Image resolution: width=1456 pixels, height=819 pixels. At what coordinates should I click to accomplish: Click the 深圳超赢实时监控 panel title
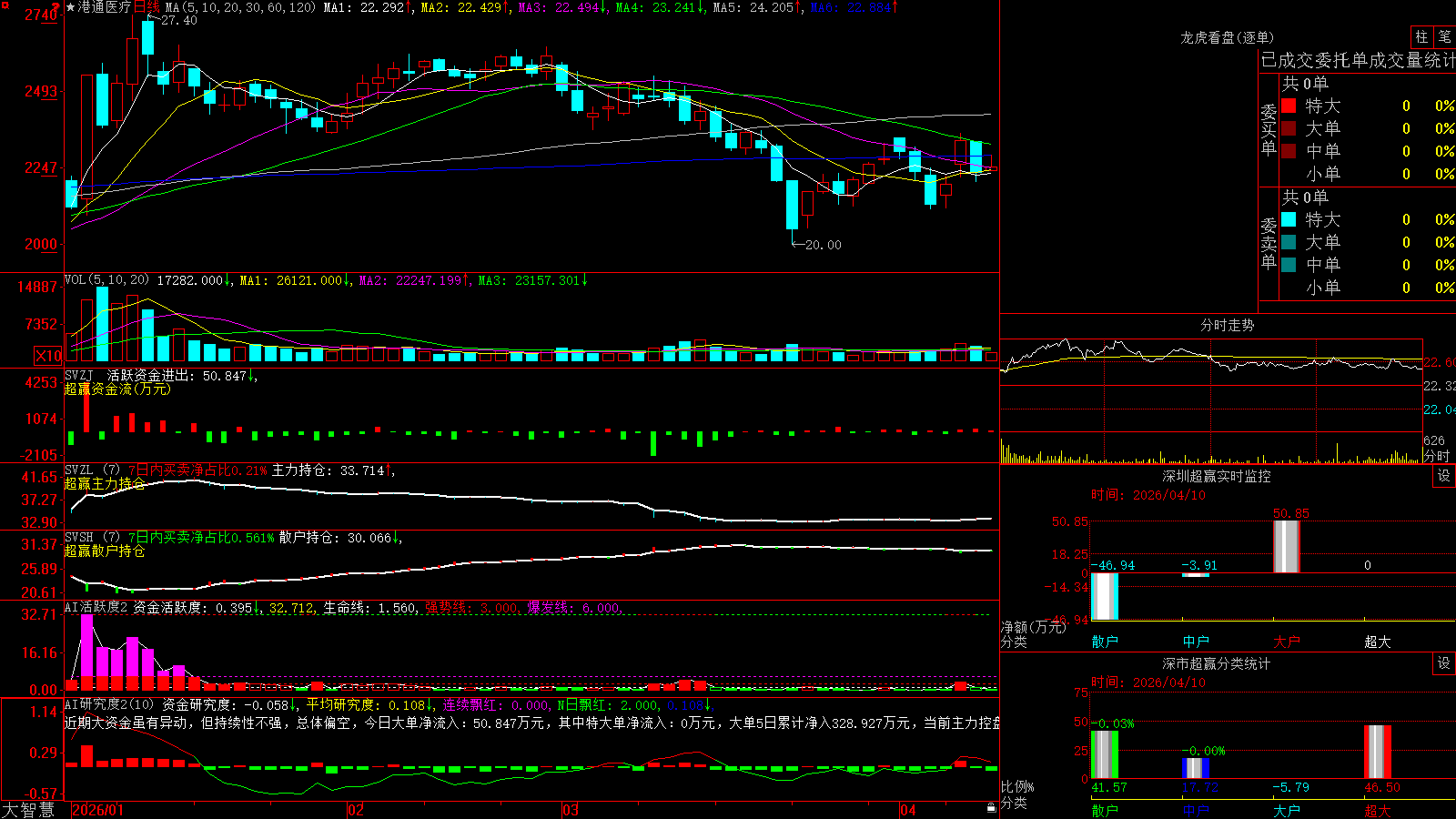(x=1217, y=476)
